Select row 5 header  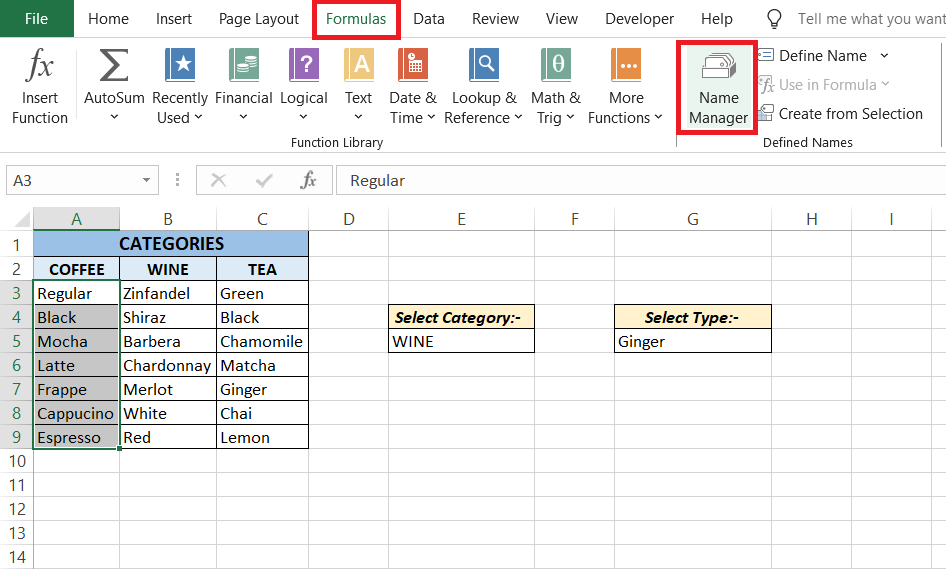(x=16, y=342)
